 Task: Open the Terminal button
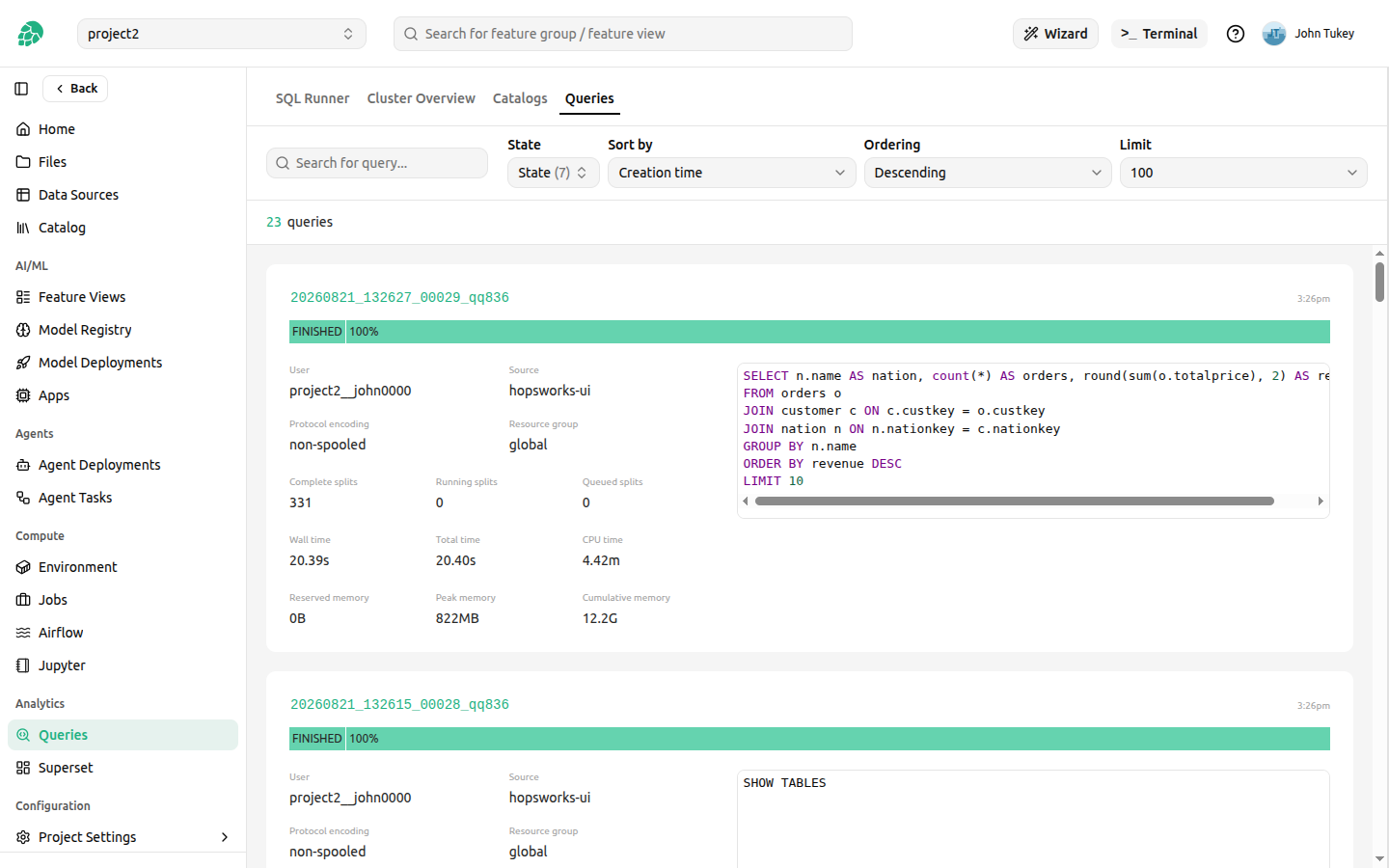1159,34
